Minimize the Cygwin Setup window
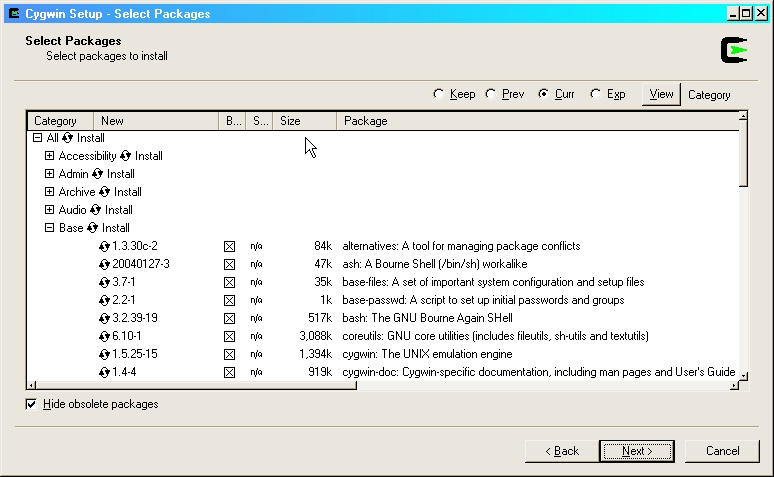 pos(733,13)
